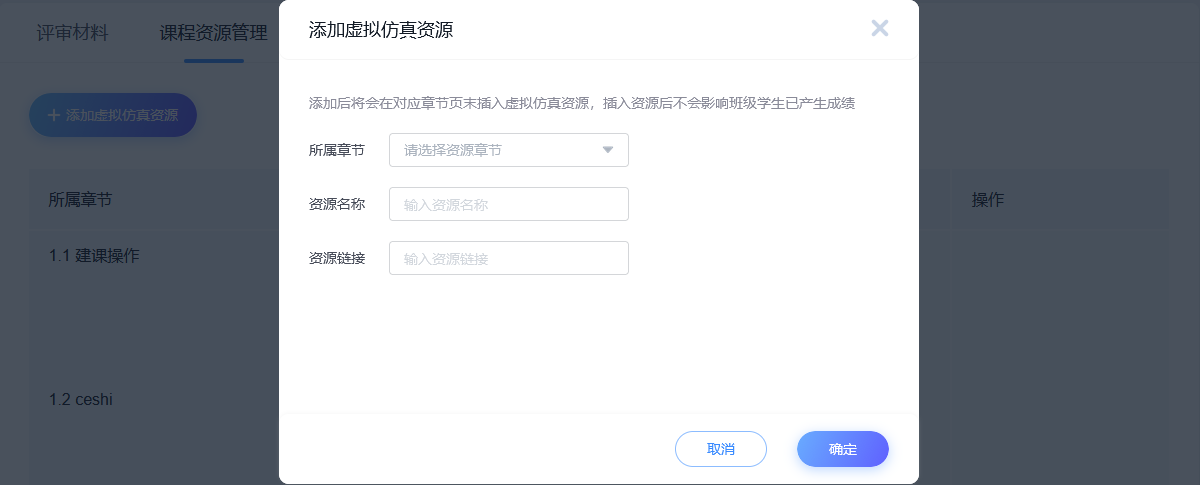Screen dimensions: 1200x485
Task: Focus the 输入资源链接 text field
Action: tap(508, 258)
